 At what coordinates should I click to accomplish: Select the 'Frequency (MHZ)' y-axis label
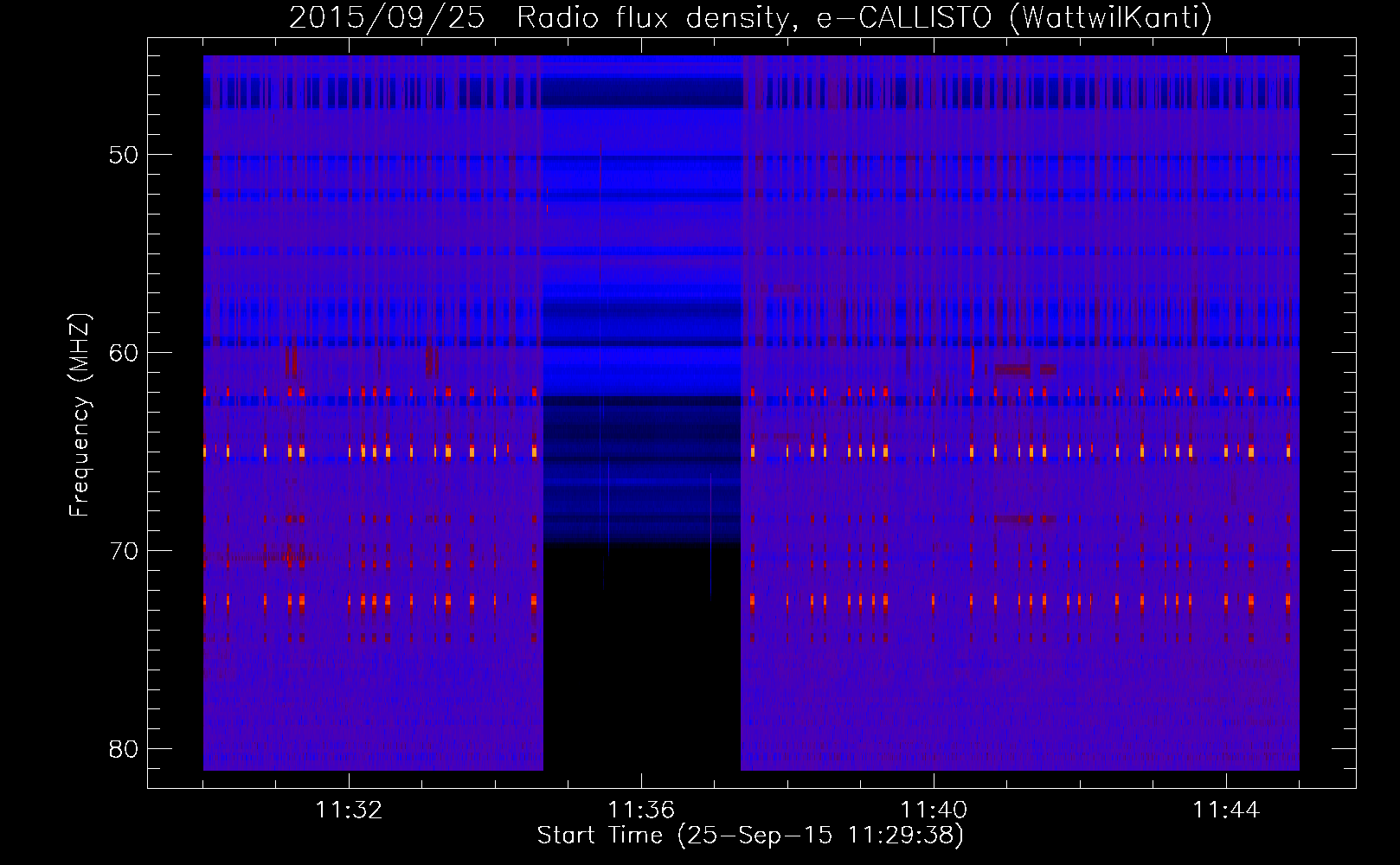click(x=80, y=415)
